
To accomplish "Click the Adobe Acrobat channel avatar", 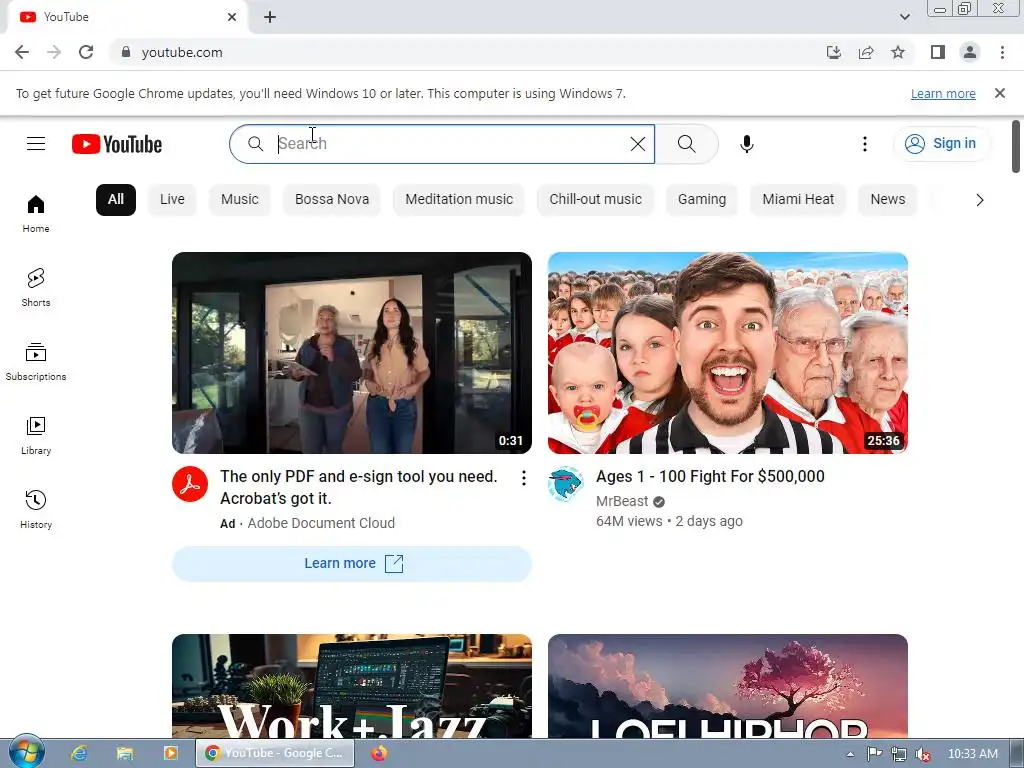I will pos(190,484).
